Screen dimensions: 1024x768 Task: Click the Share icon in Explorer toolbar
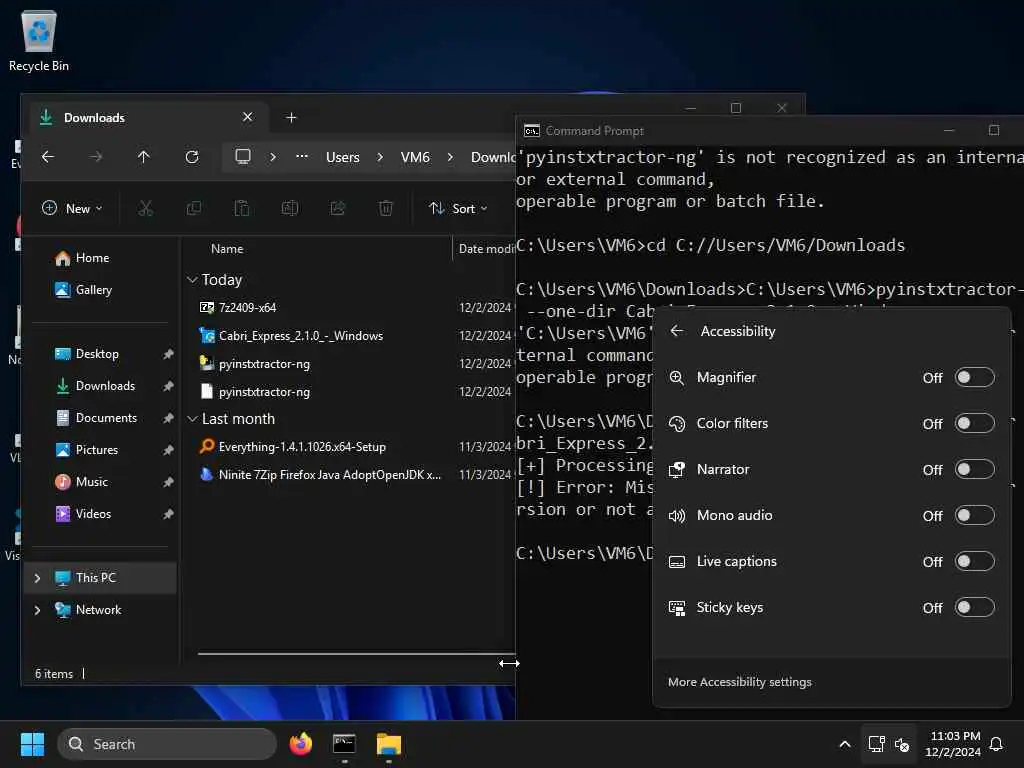(x=338, y=208)
